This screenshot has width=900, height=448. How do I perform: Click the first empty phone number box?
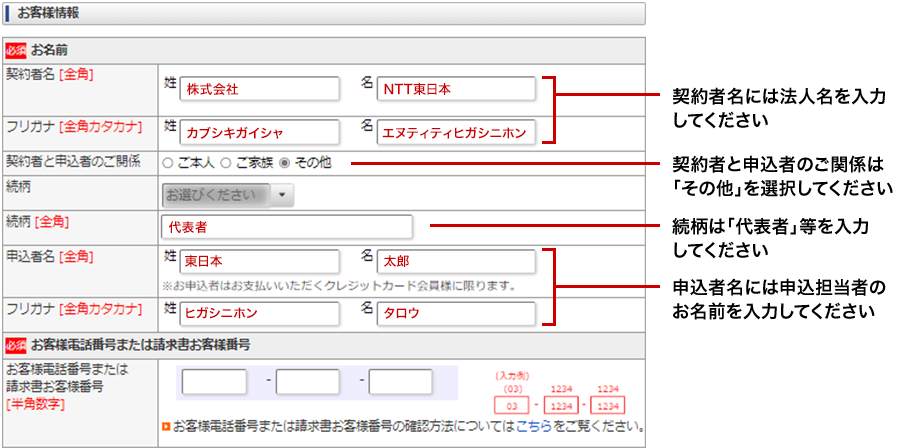pos(214,382)
